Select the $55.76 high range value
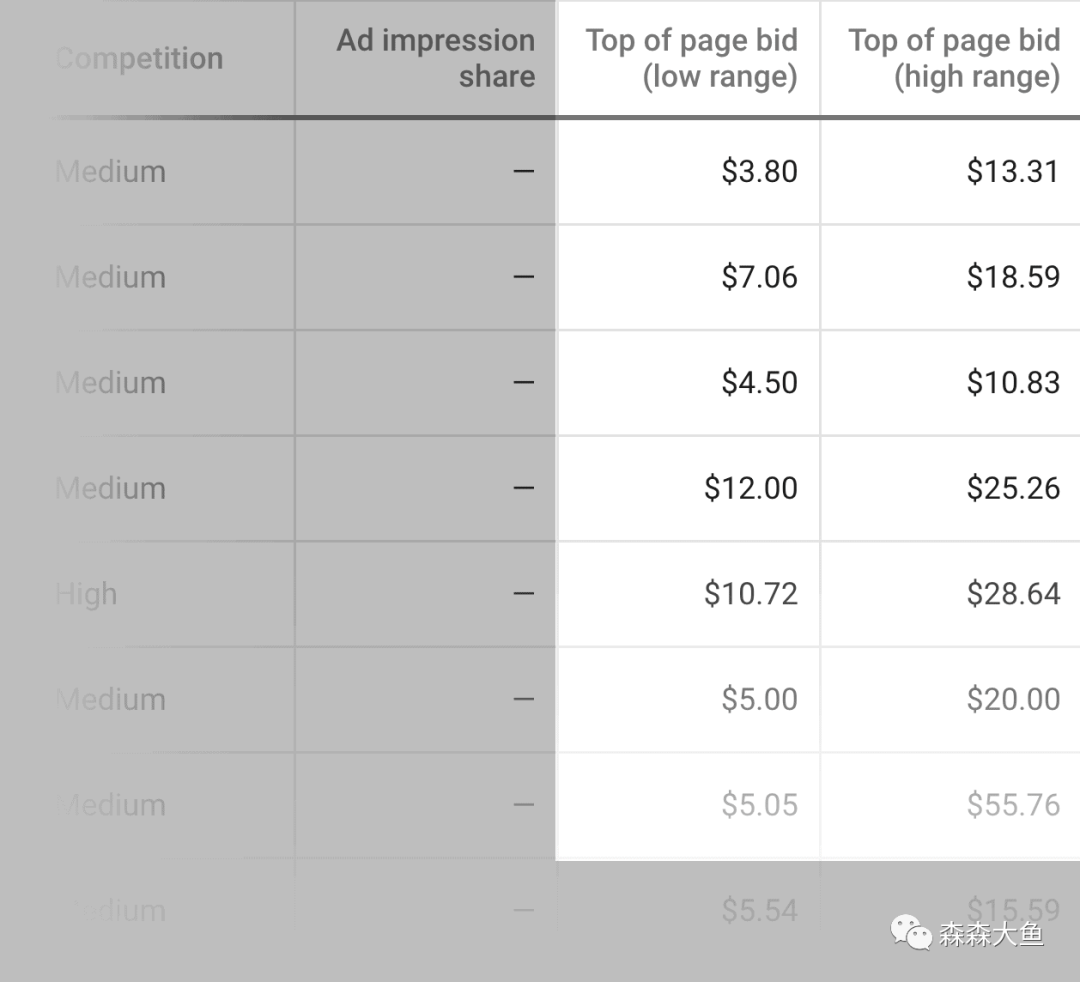Screen dimensions: 1080x982 pos(1012,805)
